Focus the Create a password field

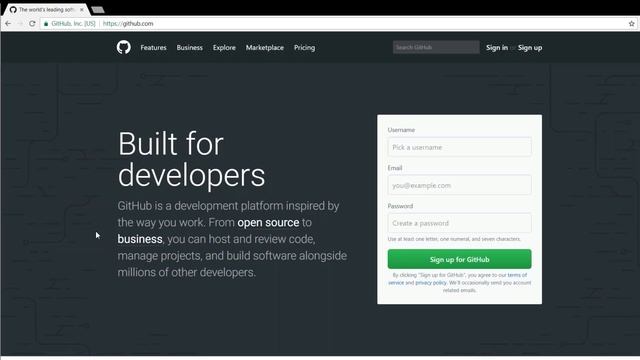pos(459,223)
